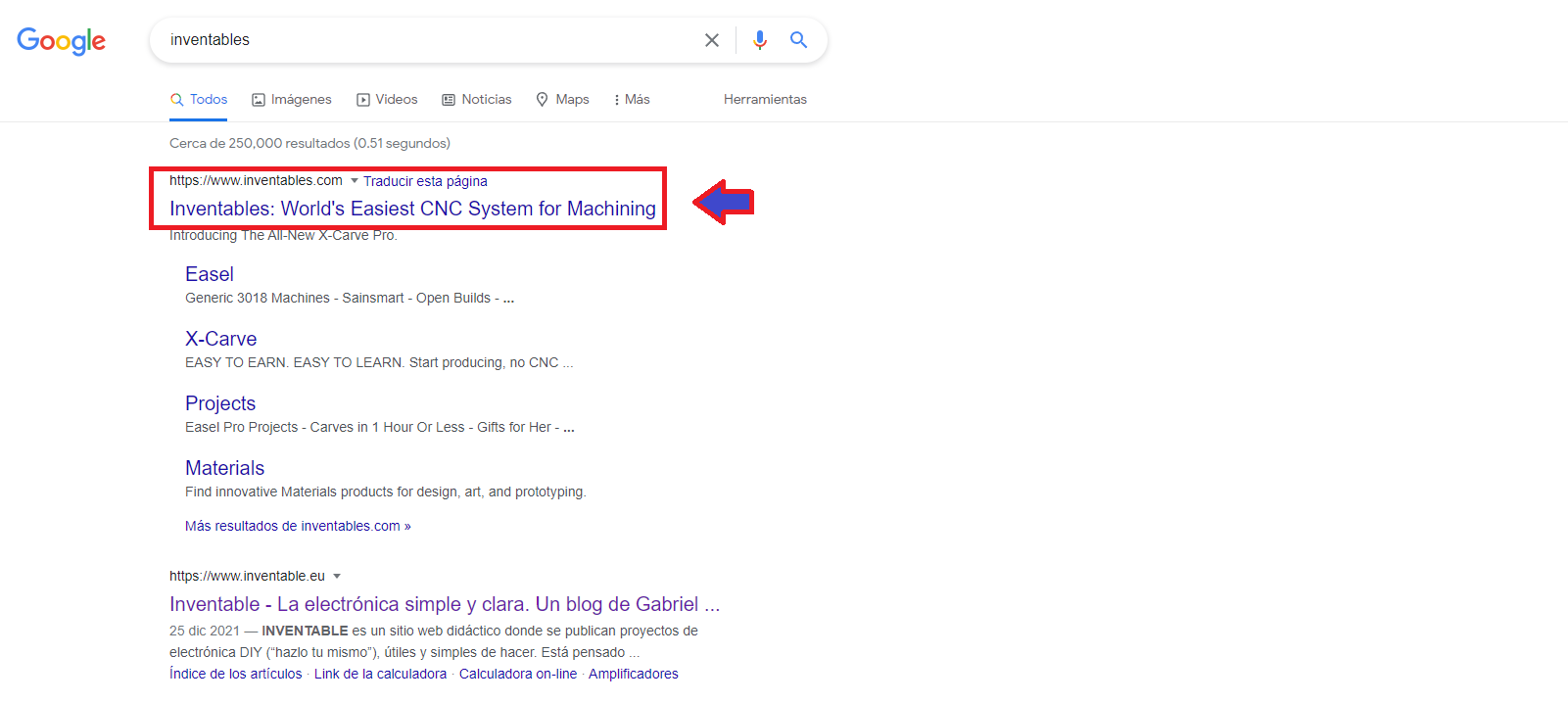Click the Amplificadores link
This screenshot has width=1568, height=703.
[634, 674]
